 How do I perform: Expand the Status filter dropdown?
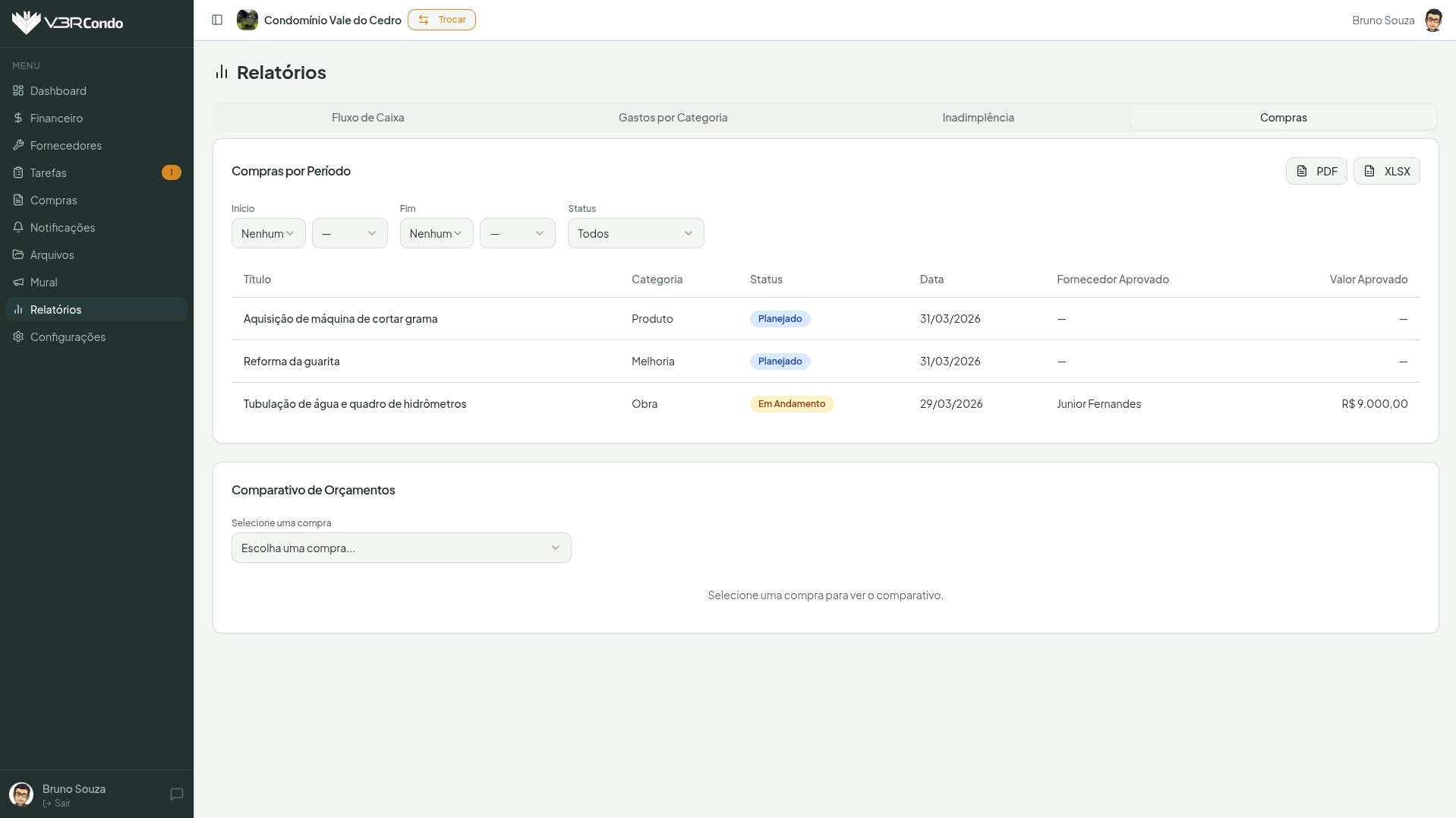tap(635, 233)
